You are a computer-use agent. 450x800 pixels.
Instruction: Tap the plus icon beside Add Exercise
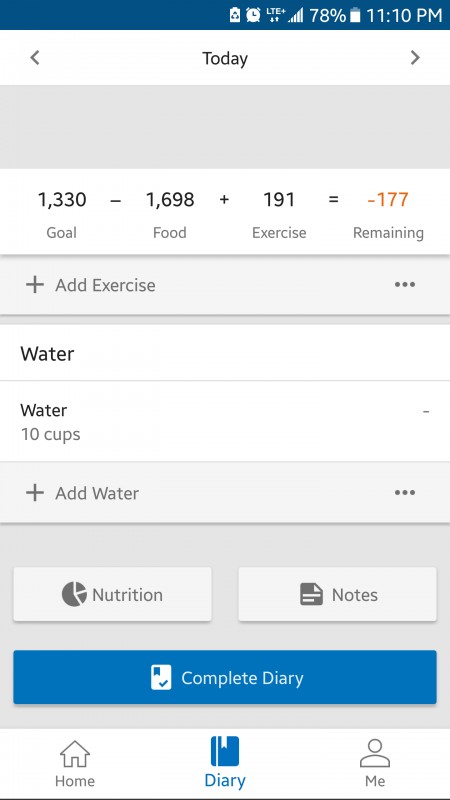35,285
